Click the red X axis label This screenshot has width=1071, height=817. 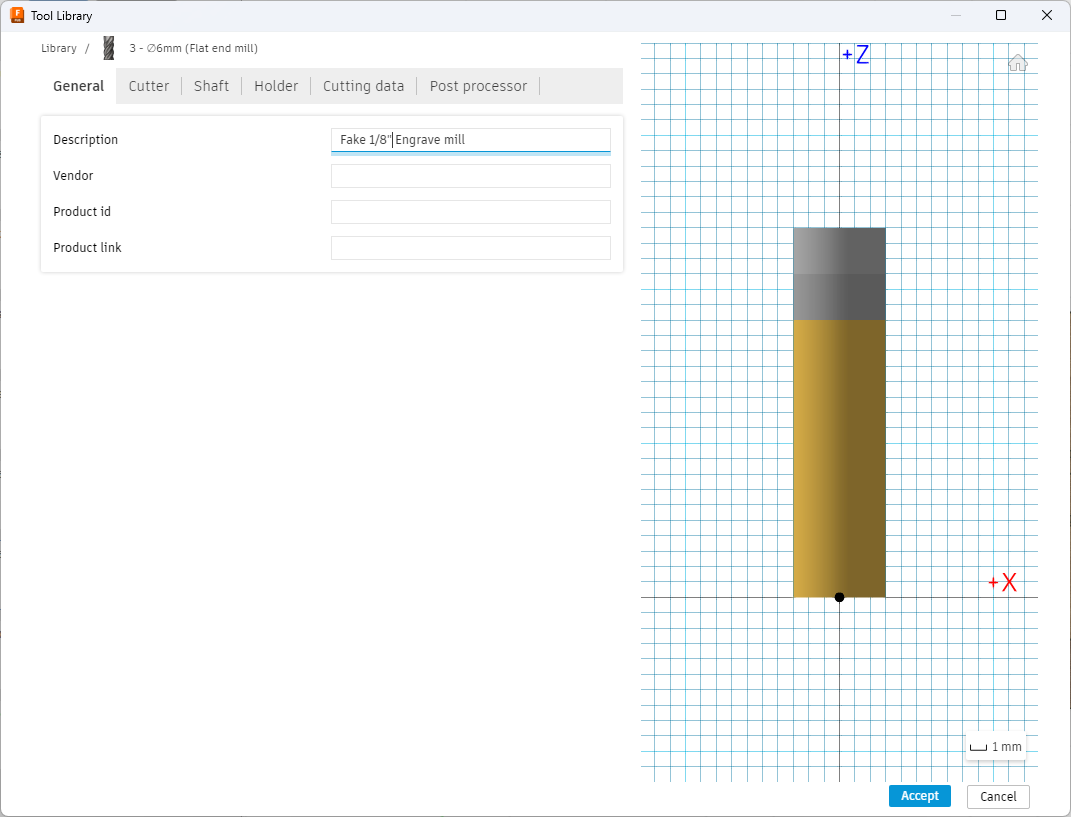pos(1008,583)
